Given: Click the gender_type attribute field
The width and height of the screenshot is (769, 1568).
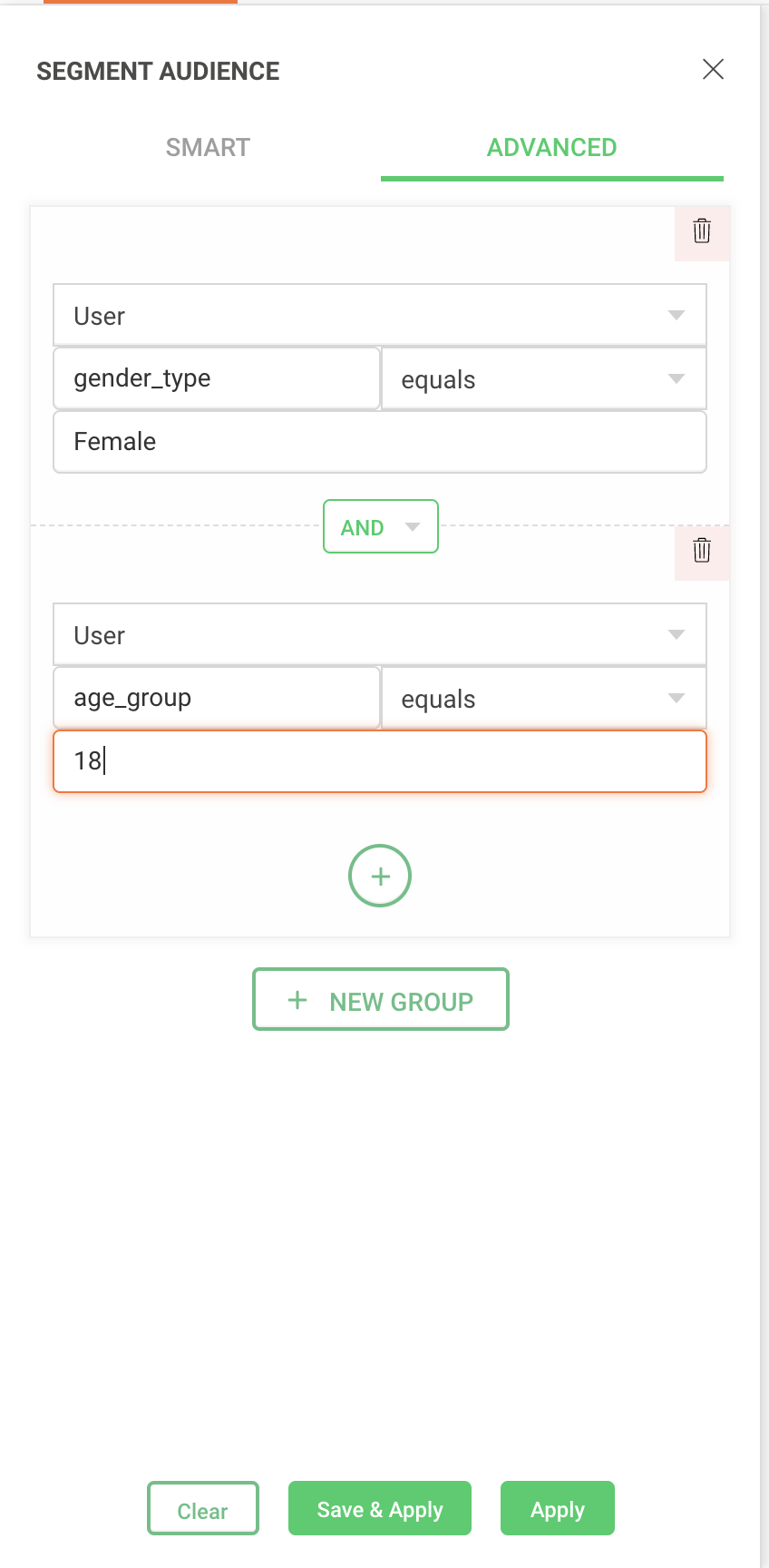Looking at the screenshot, I should pos(216,378).
